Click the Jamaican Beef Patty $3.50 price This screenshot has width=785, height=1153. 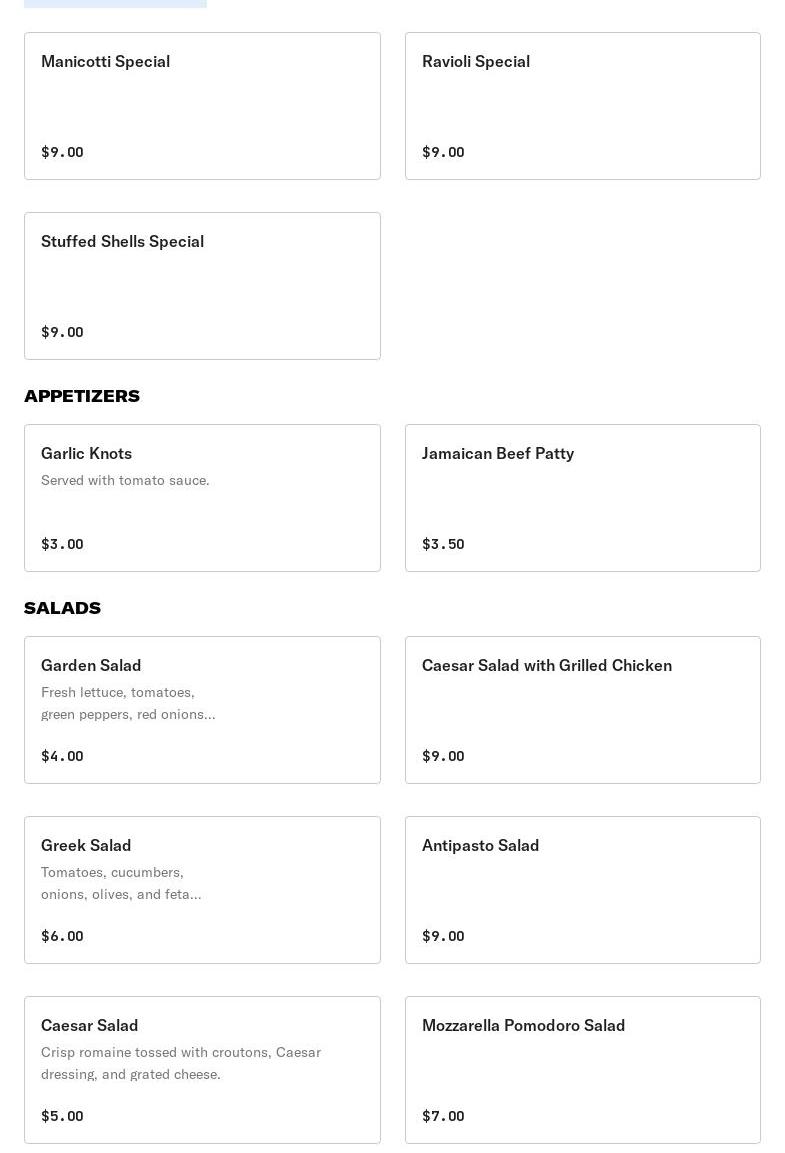point(443,544)
